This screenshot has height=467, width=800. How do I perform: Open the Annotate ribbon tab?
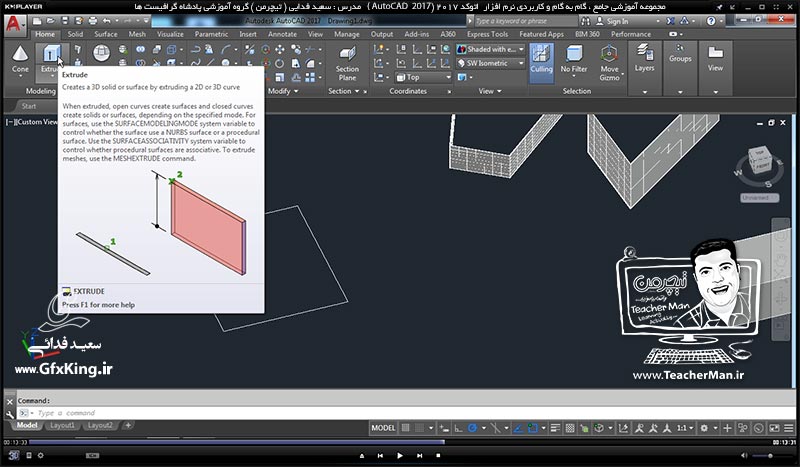(282, 34)
